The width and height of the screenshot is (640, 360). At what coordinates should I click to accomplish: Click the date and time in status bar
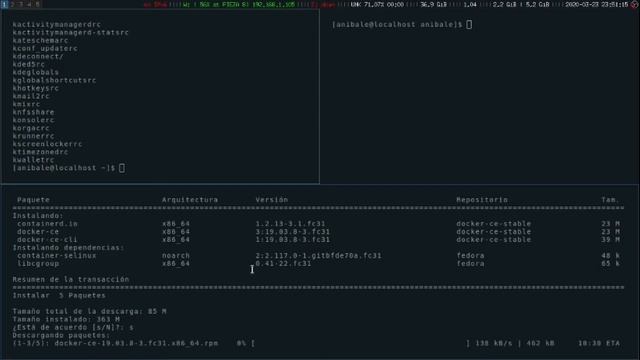596,4
